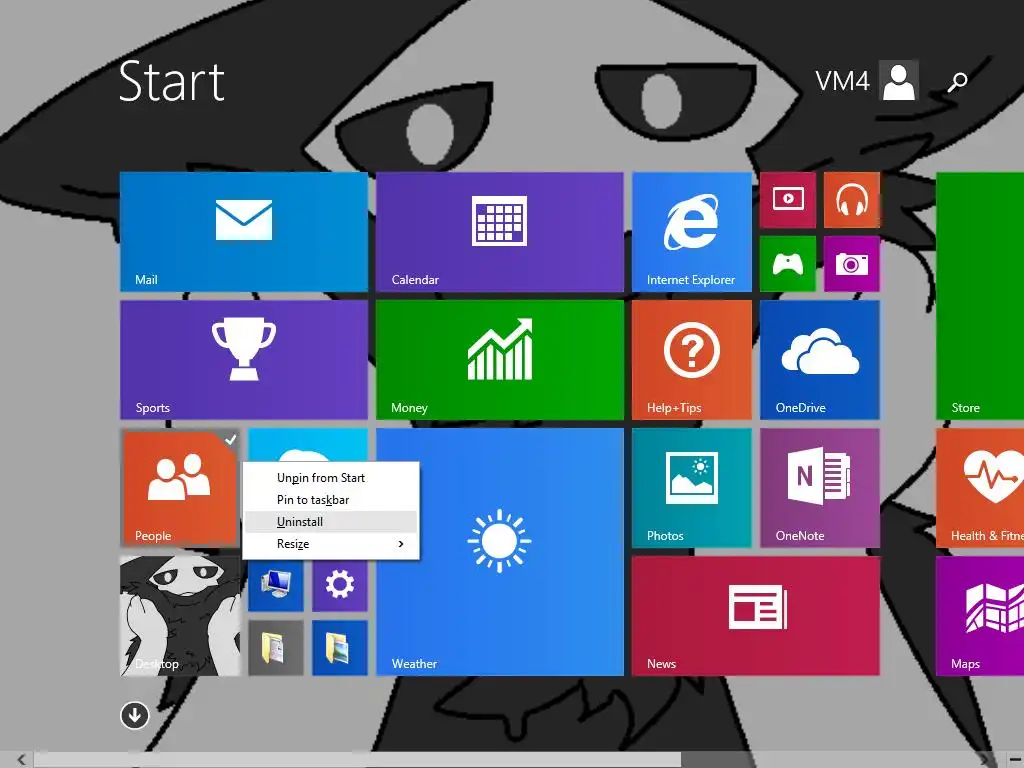Click the scrollbar left arrow
Screen dimensions: 1024x768
(21, 760)
